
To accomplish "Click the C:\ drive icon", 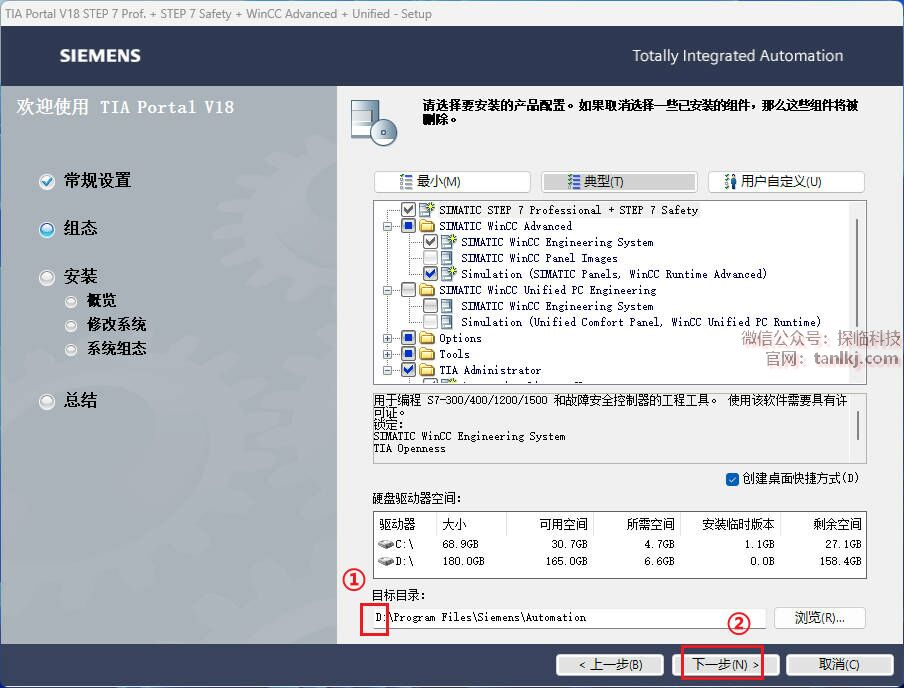I will 386,544.
